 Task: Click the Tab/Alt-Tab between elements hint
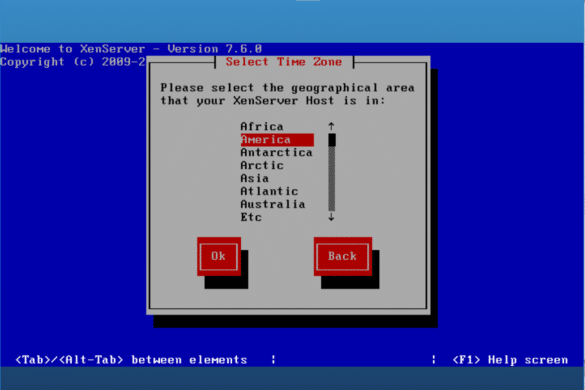point(131,360)
